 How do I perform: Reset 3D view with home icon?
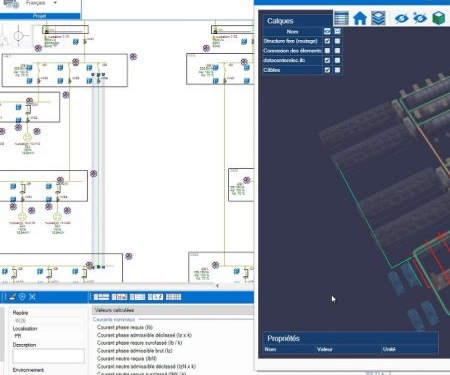(360, 18)
